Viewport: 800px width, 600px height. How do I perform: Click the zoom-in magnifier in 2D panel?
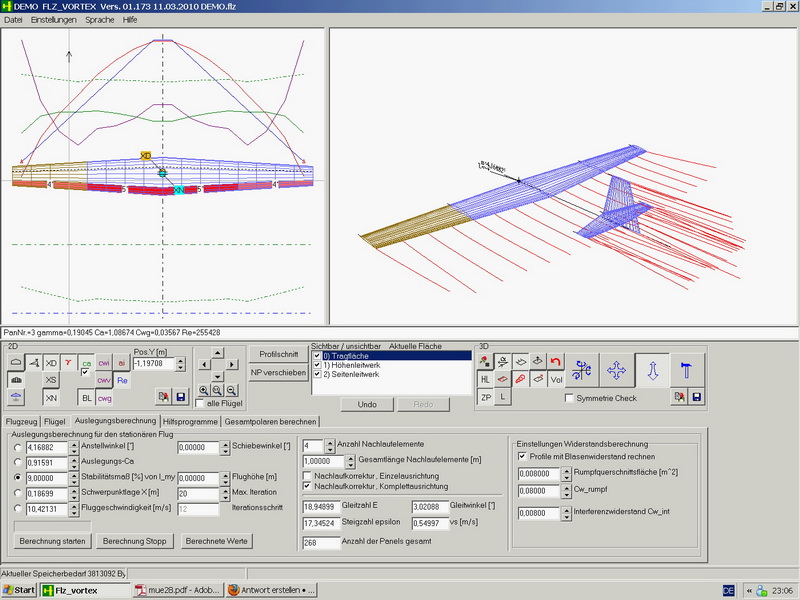tap(204, 390)
